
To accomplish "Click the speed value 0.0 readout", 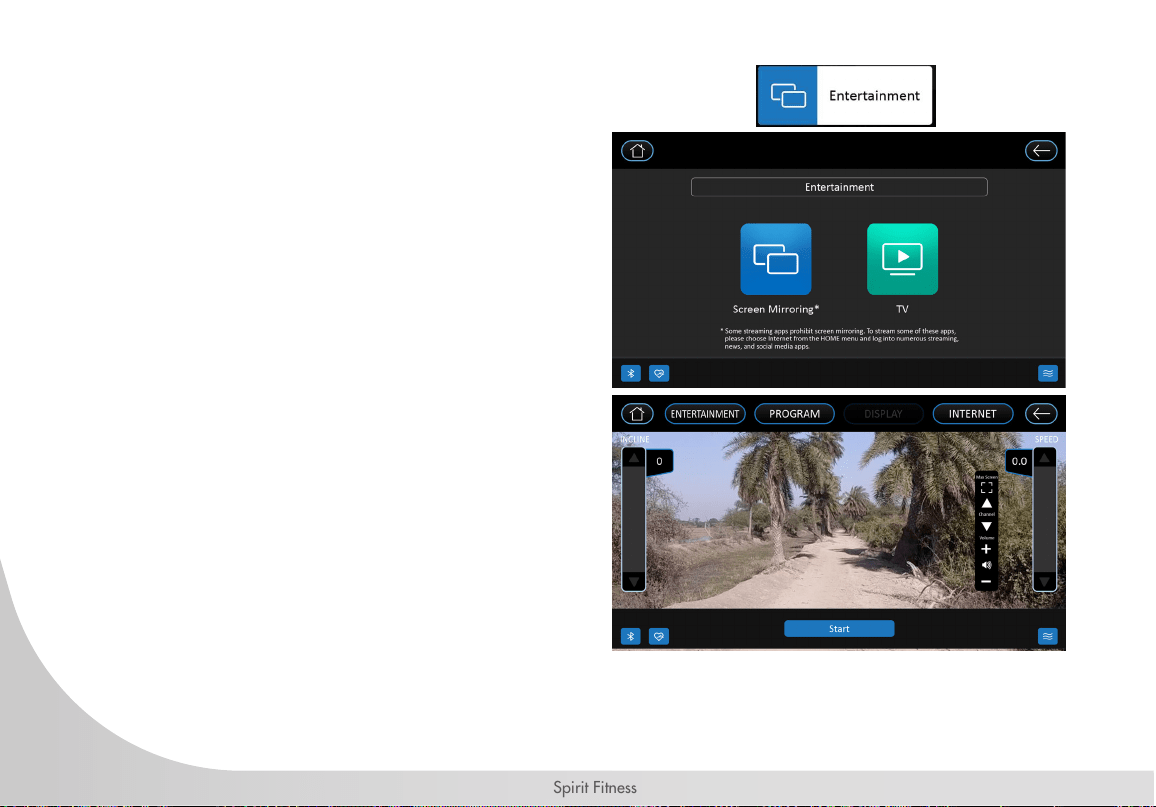I will point(1019,461).
